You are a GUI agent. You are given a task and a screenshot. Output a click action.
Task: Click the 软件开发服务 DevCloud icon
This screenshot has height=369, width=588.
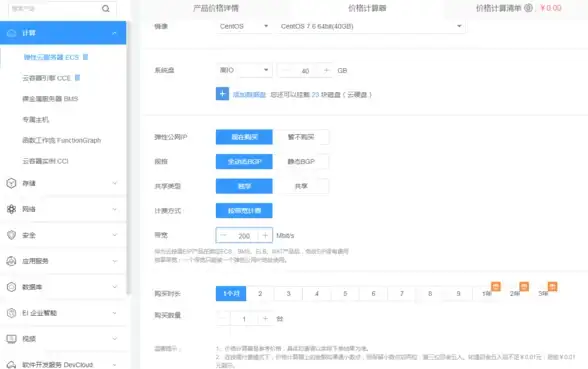(x=12, y=364)
